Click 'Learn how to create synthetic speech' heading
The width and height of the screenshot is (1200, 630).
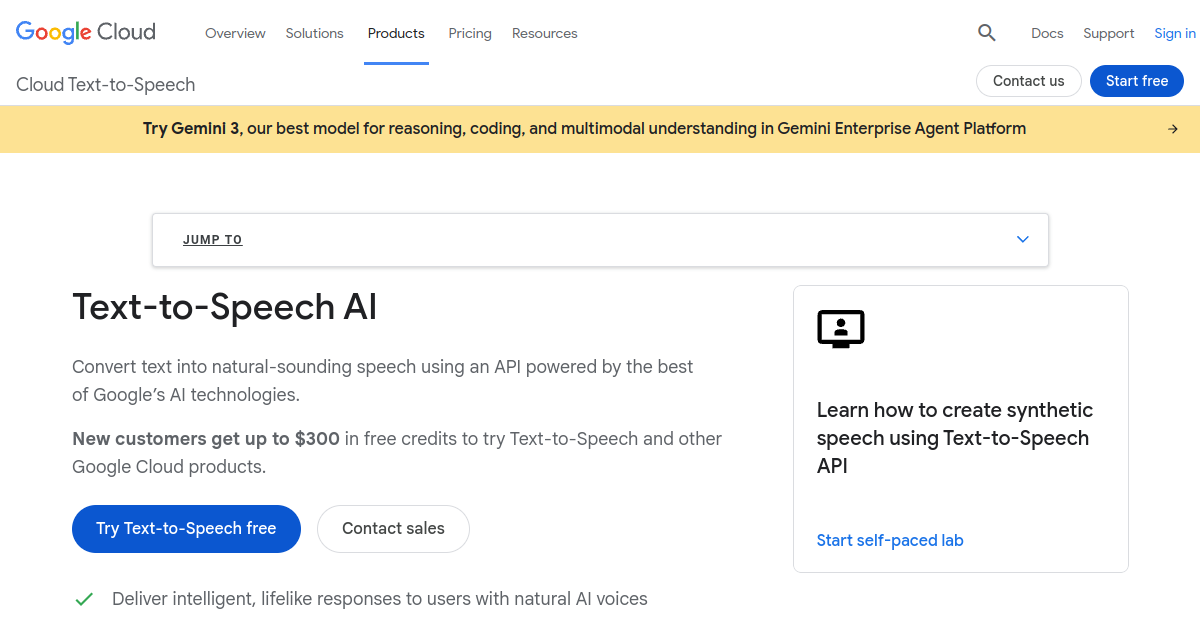click(955, 438)
